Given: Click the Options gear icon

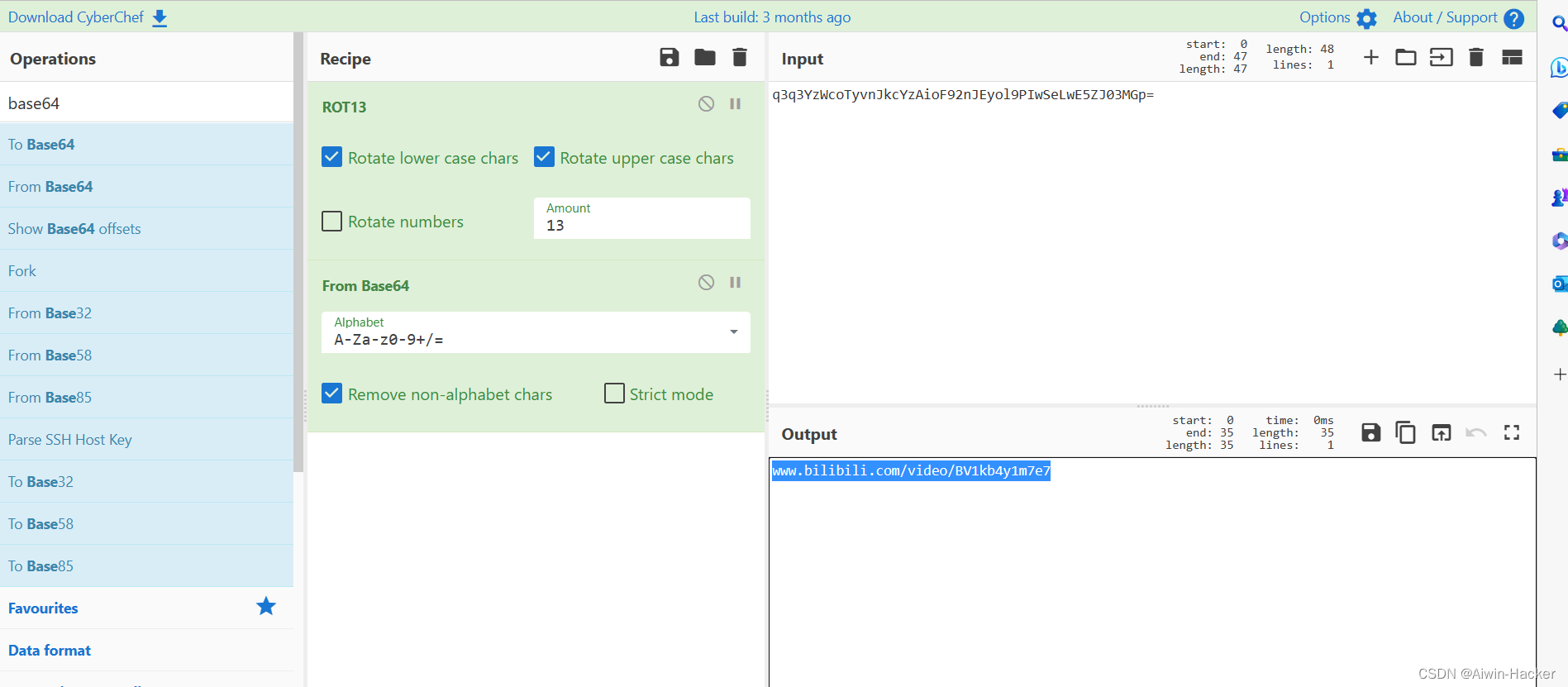Looking at the screenshot, I should 1367,18.
